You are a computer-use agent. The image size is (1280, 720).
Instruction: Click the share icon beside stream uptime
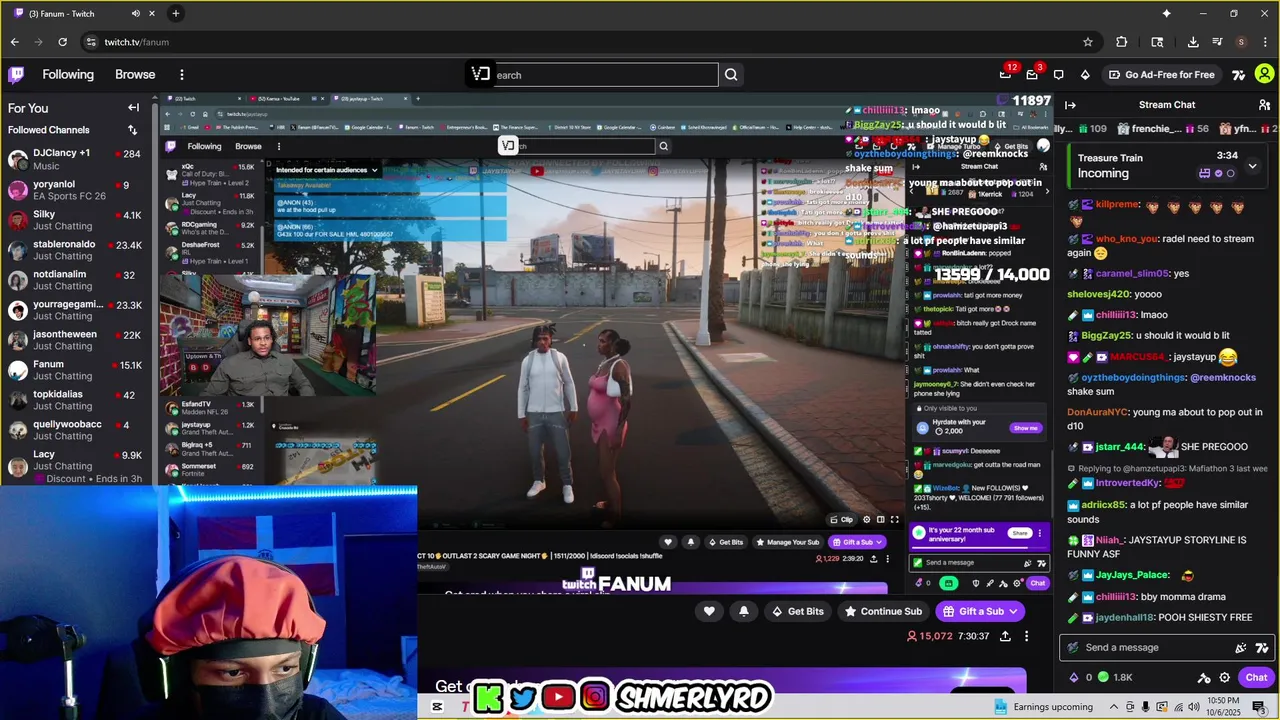click(x=1005, y=636)
